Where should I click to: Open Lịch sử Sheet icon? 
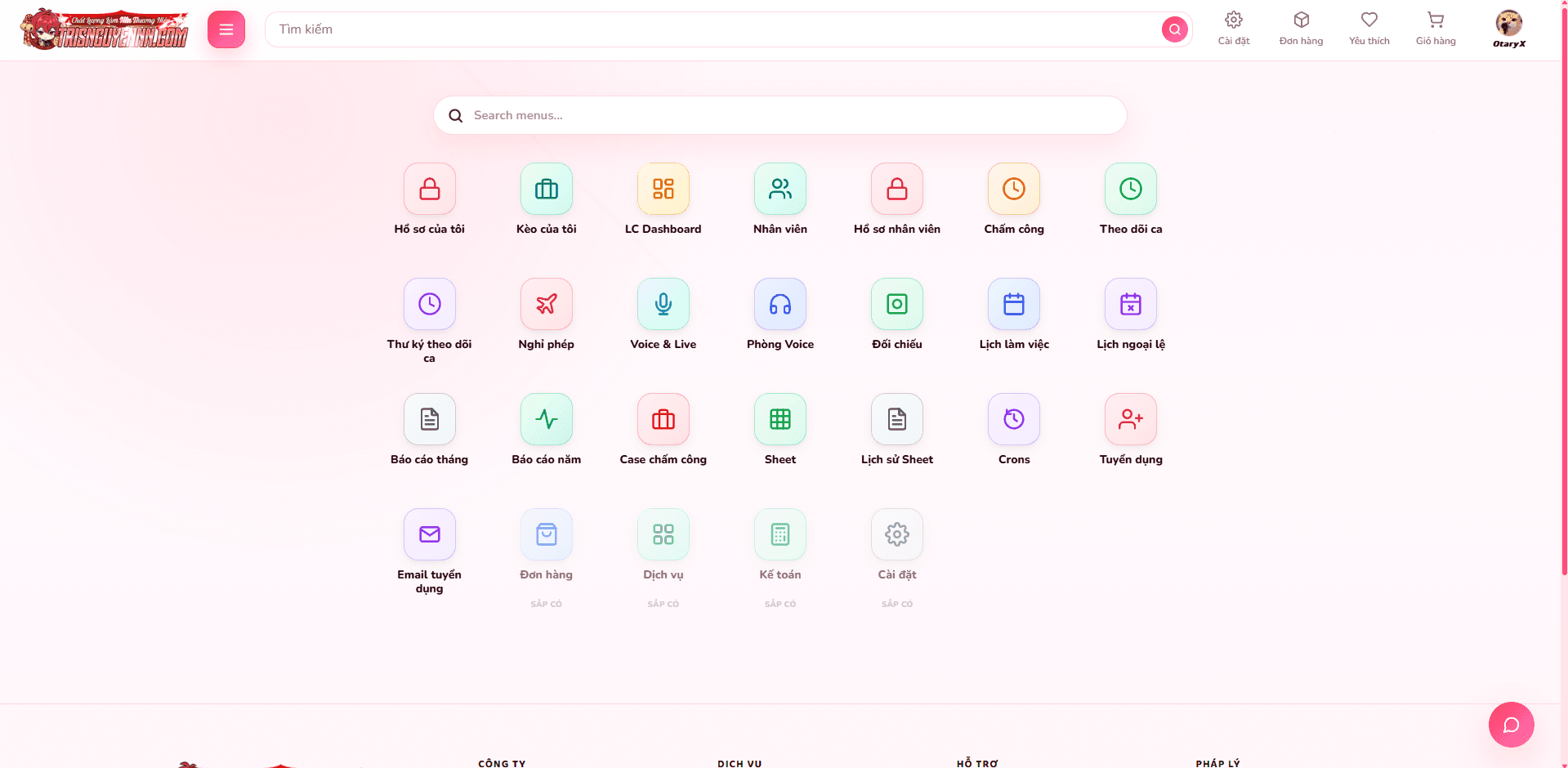click(x=897, y=419)
